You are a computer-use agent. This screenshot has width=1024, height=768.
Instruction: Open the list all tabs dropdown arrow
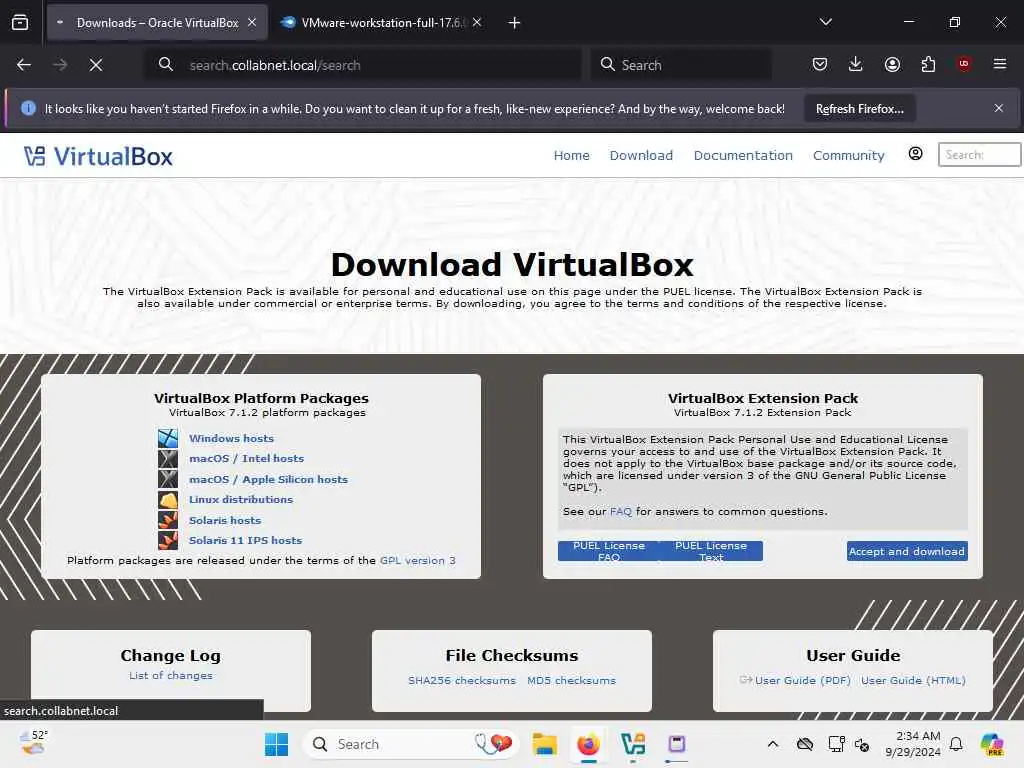coord(825,22)
